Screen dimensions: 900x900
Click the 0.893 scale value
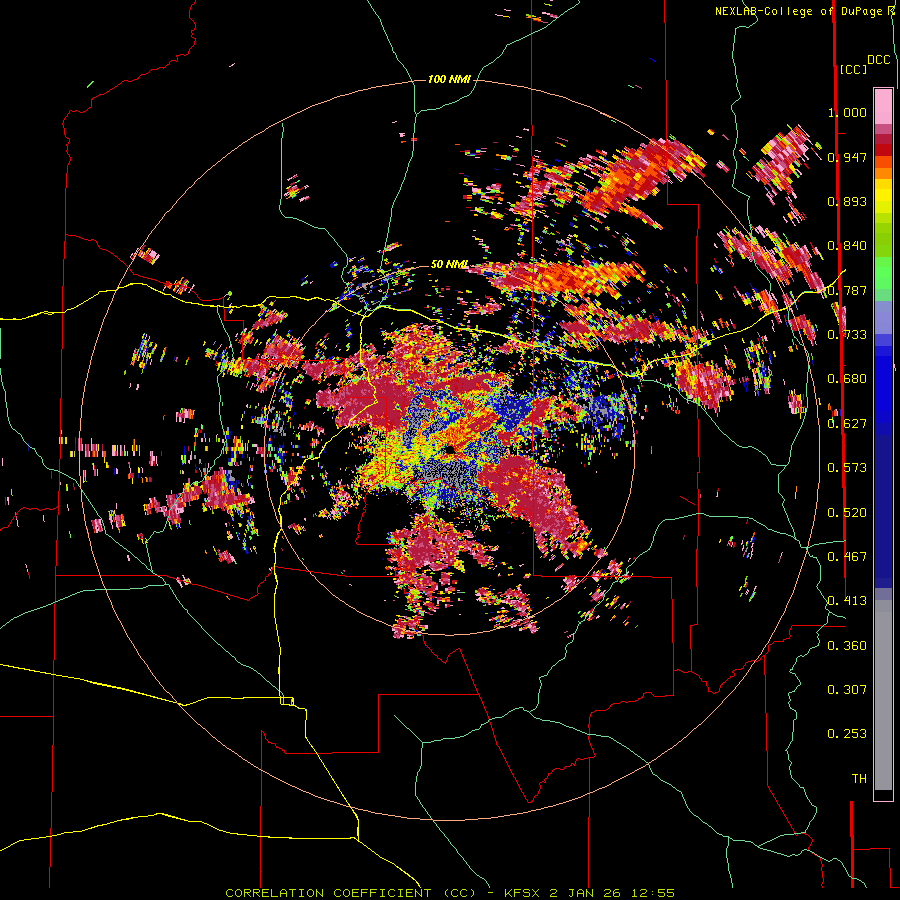tap(847, 201)
